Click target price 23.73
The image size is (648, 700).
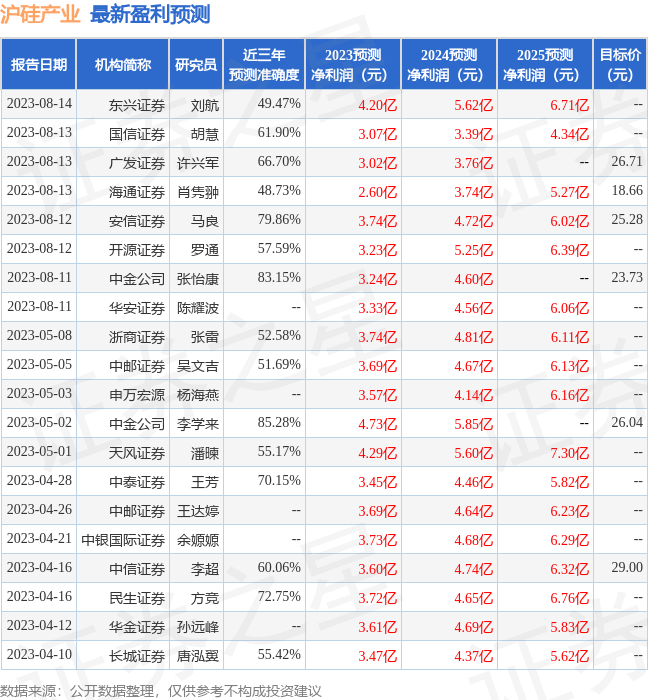tap(627, 277)
